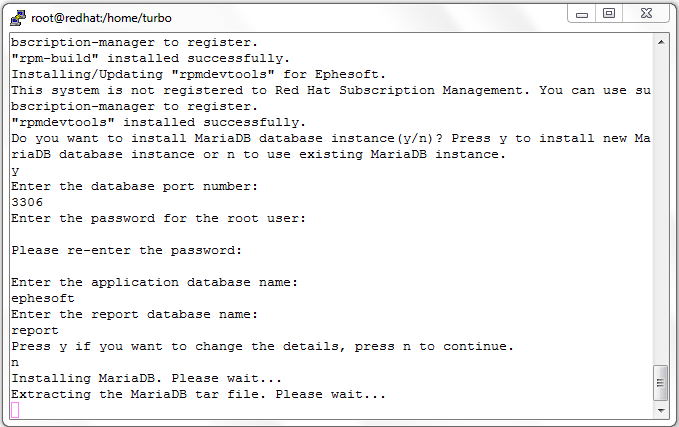679x427 pixels.
Task: Click the "Enter the application database name:" prompt
Action: pyautogui.click(x=155, y=282)
